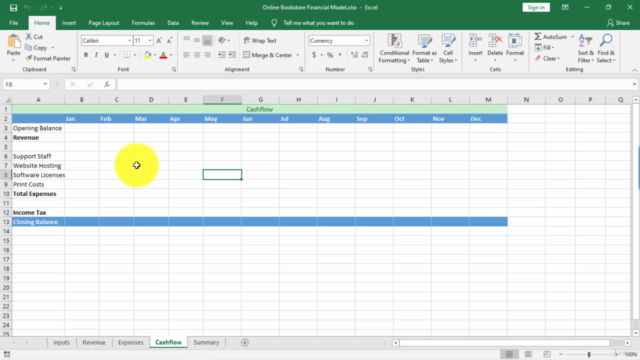This screenshot has height=360, width=640.
Task: Click the zoom slider handle
Action: point(589,354)
